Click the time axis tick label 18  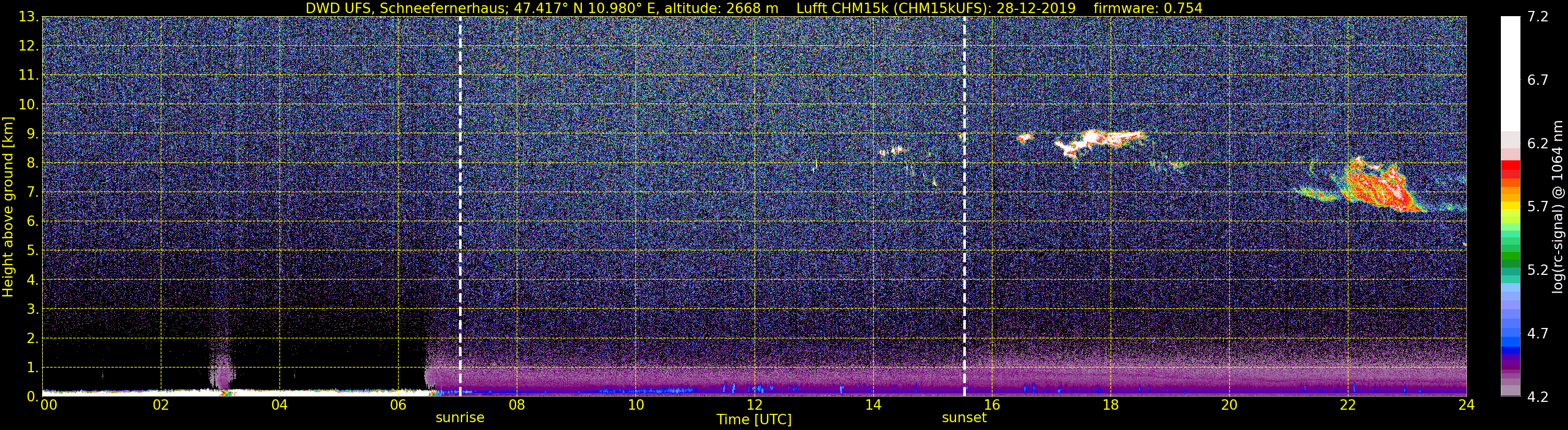(1110, 405)
